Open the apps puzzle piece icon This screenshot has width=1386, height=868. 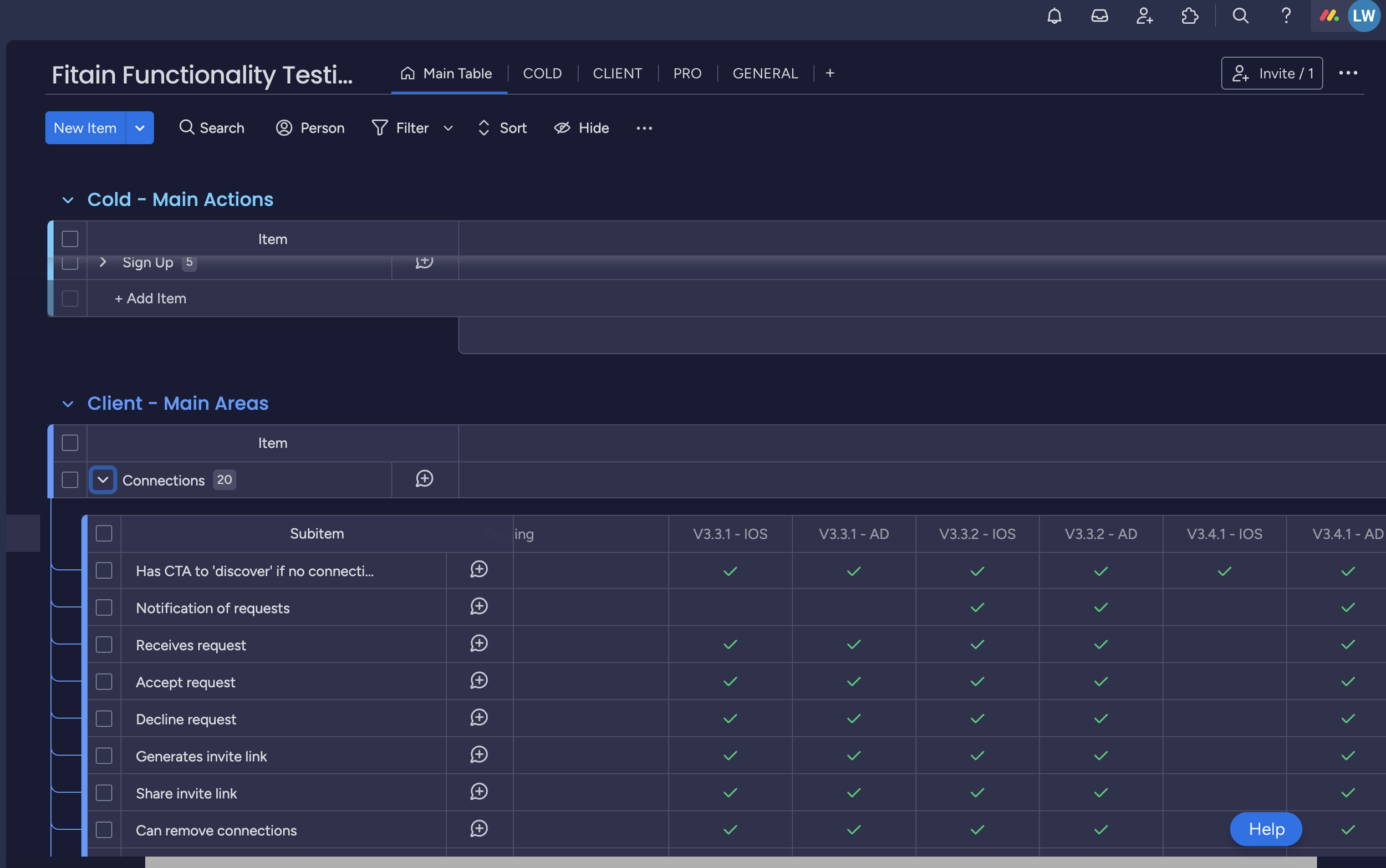click(x=1190, y=16)
